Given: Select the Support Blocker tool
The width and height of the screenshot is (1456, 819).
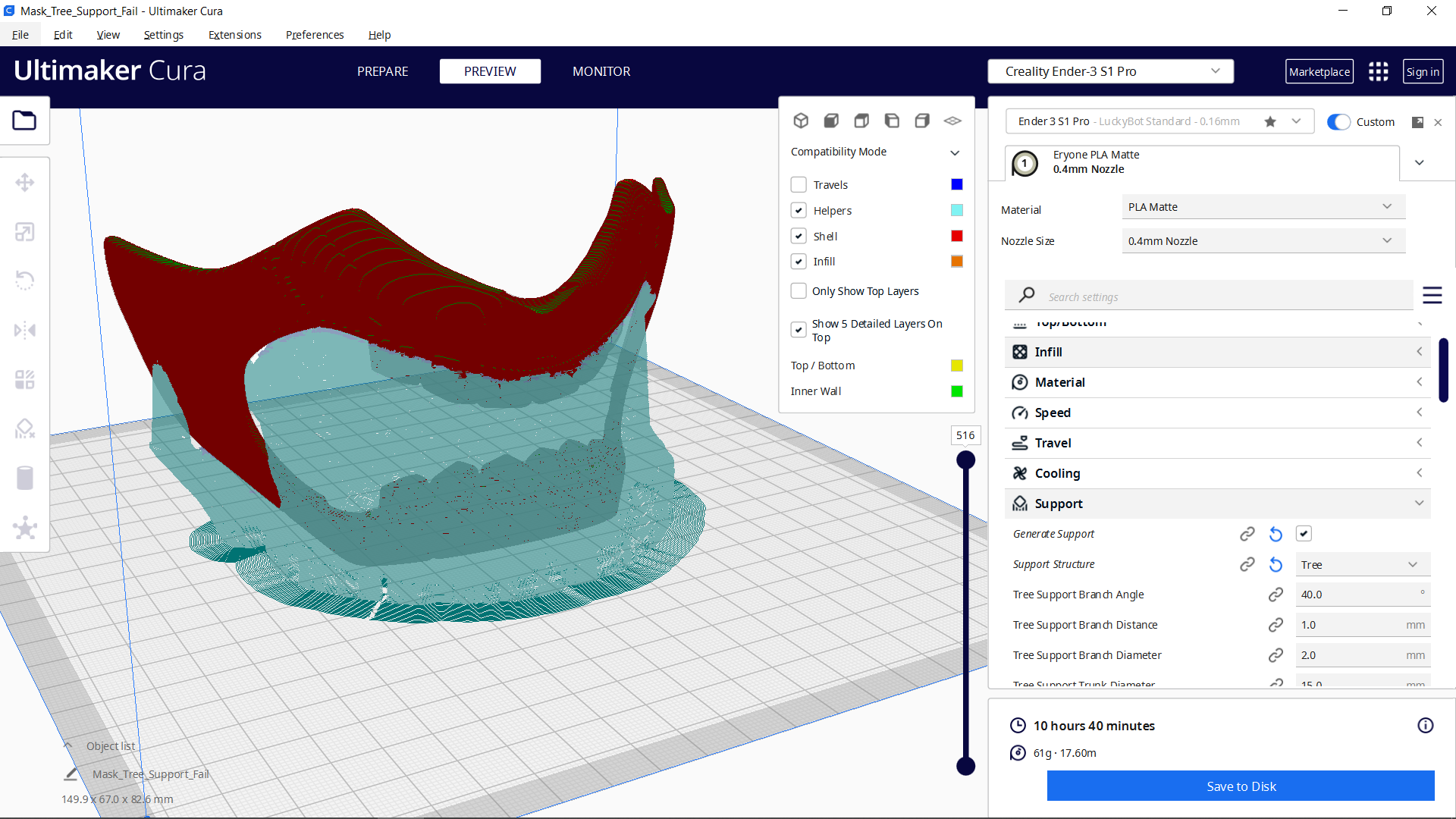Looking at the screenshot, I should click(25, 428).
